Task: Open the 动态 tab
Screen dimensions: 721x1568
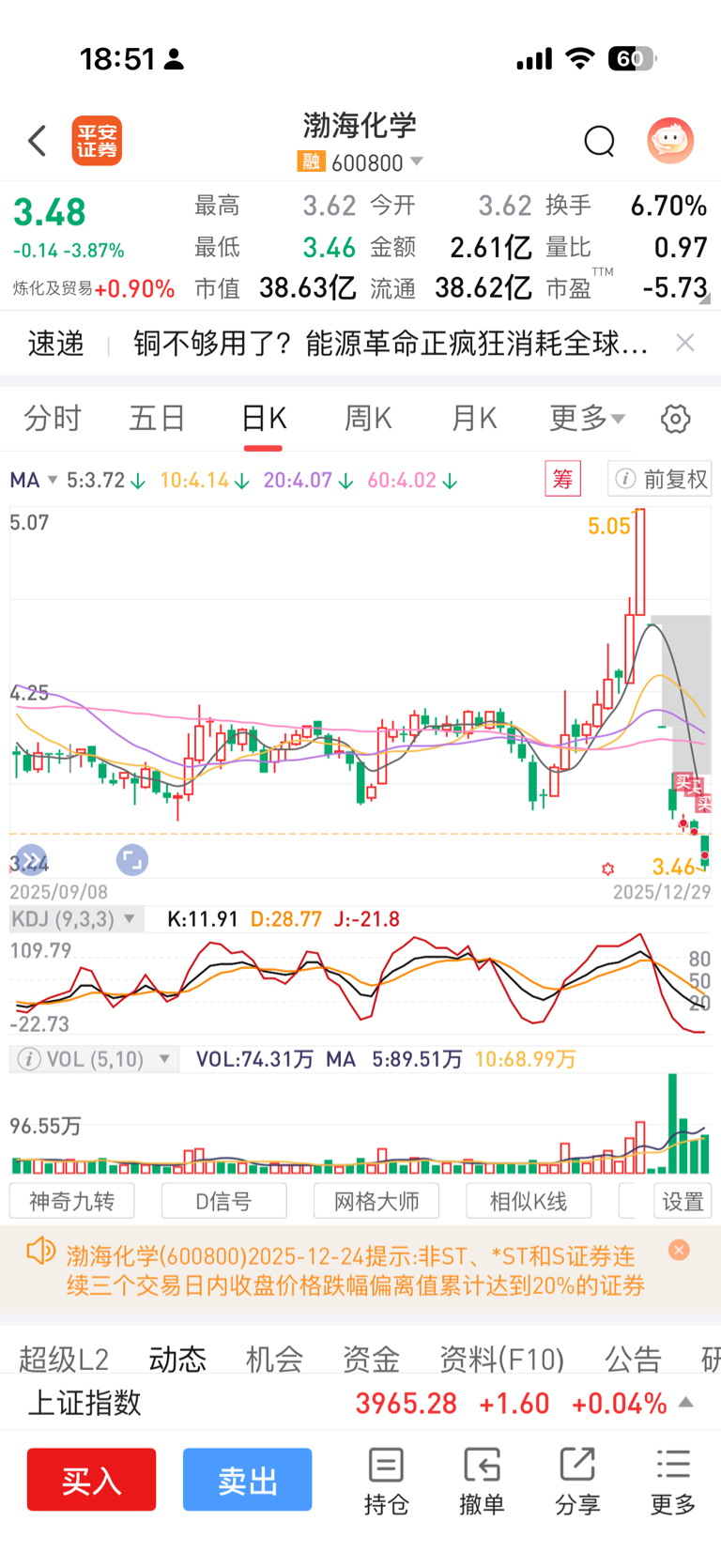Action: [177, 1358]
